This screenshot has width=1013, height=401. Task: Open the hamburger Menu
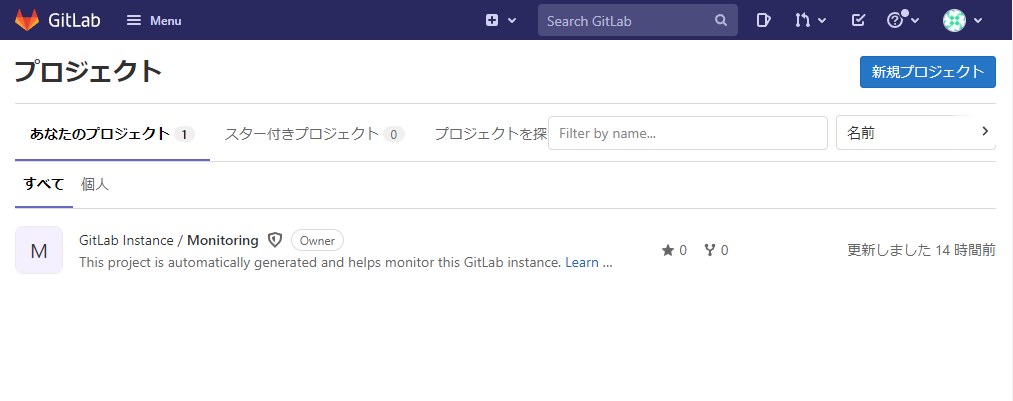[154, 21]
